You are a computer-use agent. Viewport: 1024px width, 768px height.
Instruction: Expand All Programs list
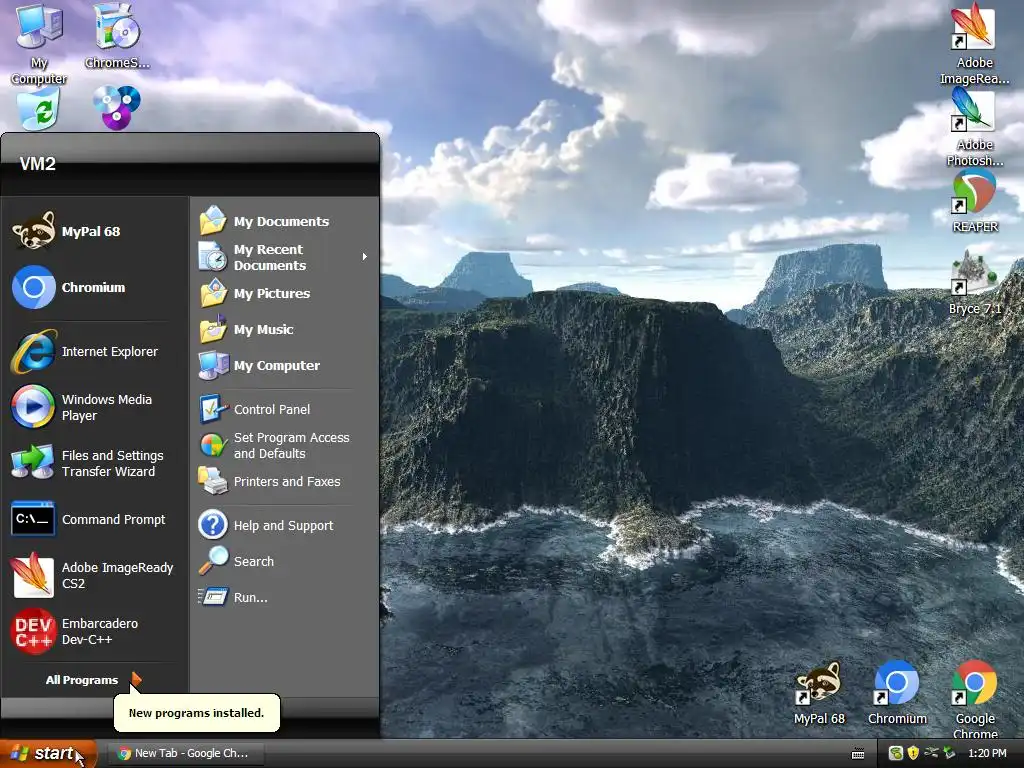tap(94, 680)
